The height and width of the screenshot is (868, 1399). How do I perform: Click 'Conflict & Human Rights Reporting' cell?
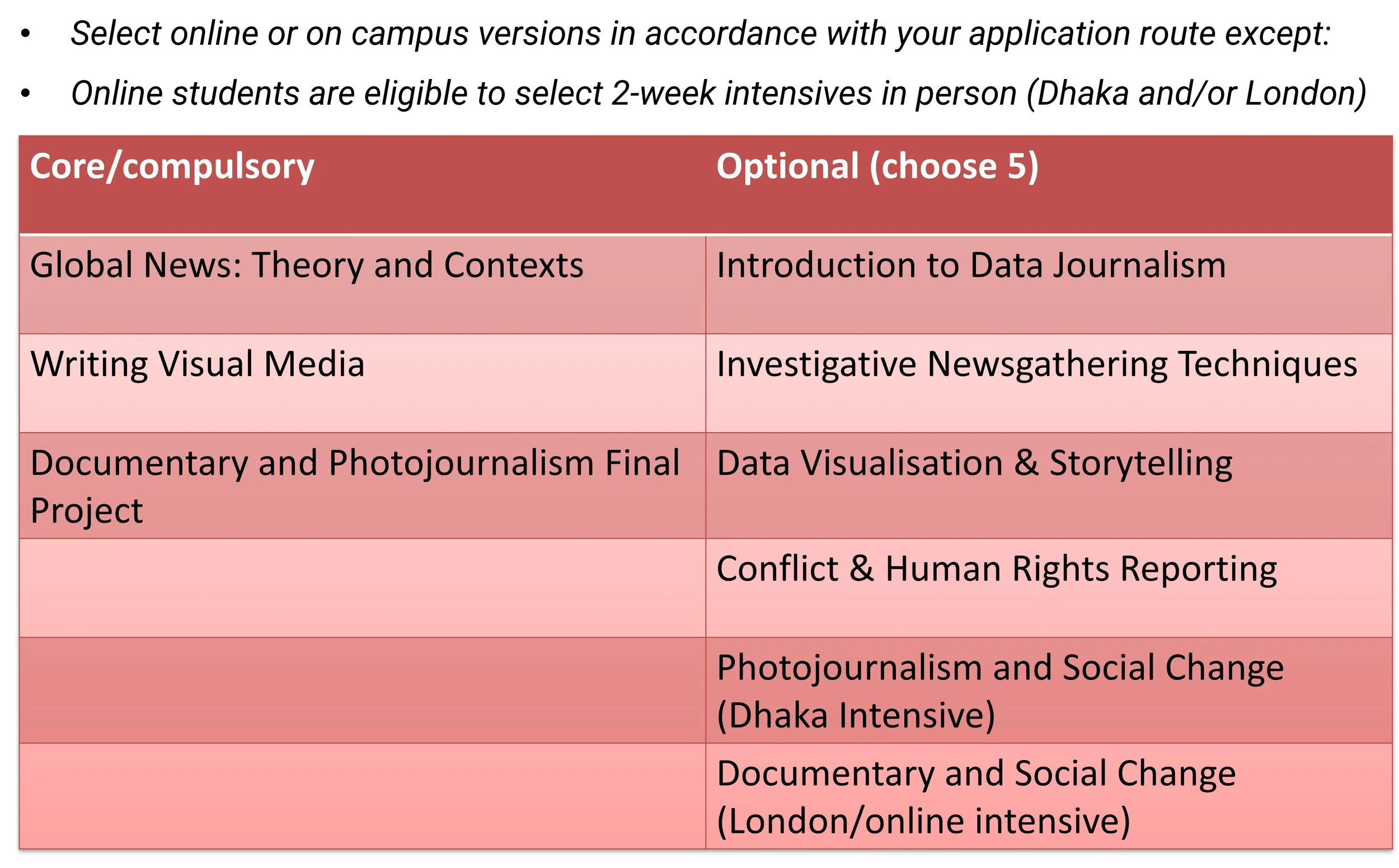996,569
